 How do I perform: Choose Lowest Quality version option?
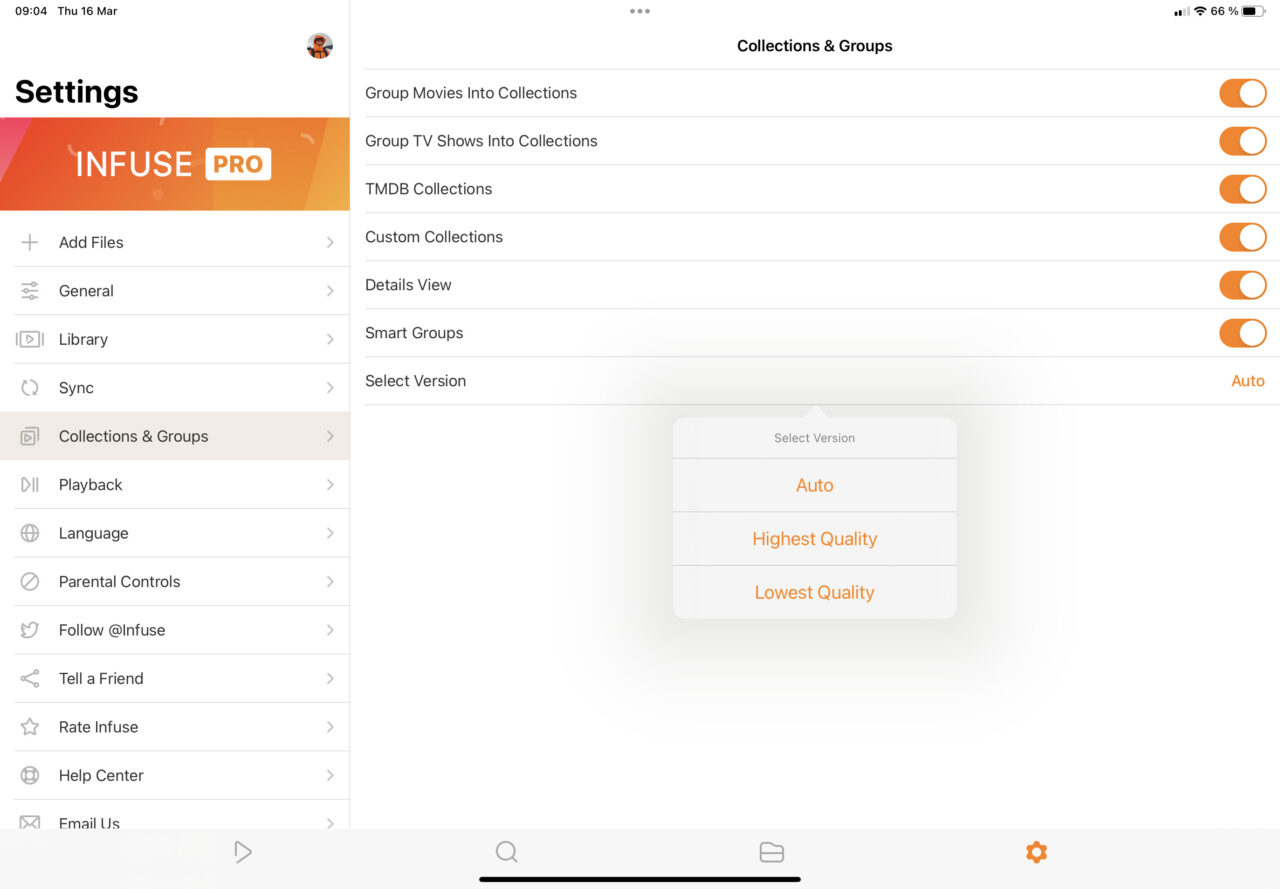click(815, 592)
